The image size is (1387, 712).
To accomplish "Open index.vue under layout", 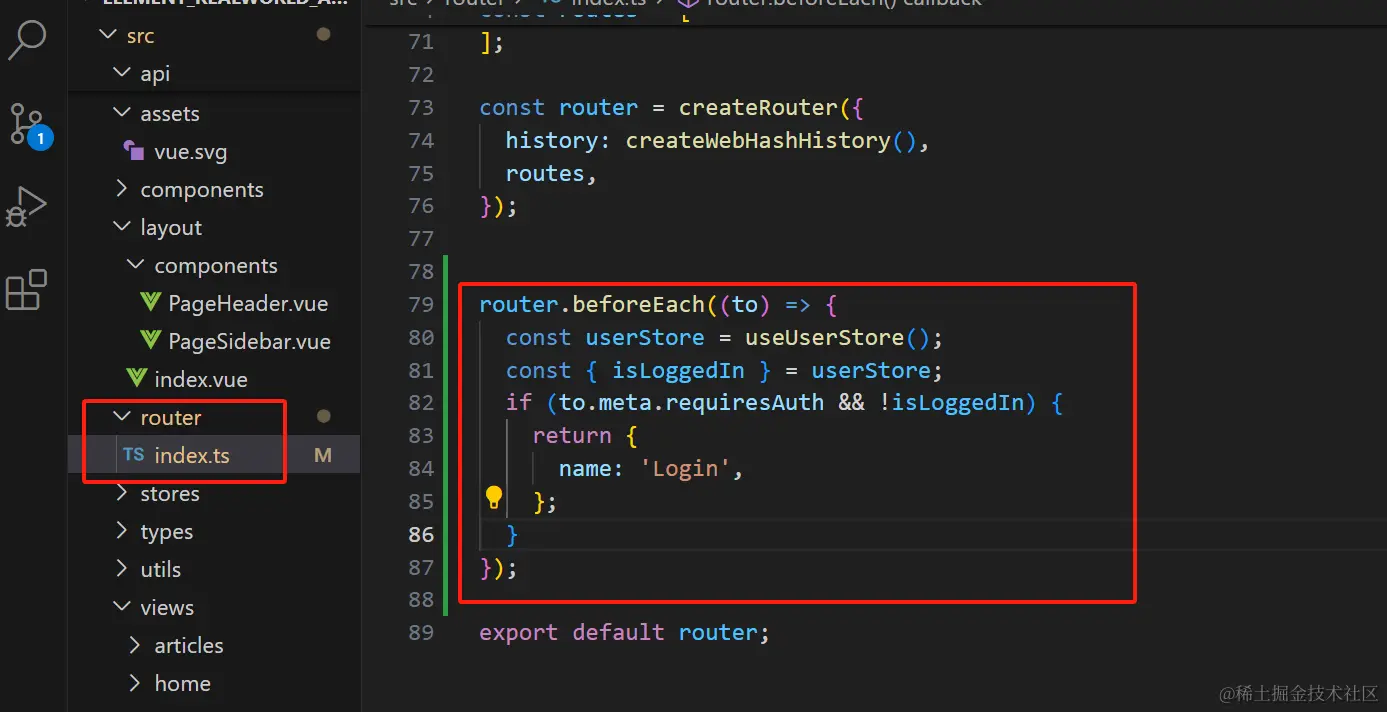I will point(201,380).
